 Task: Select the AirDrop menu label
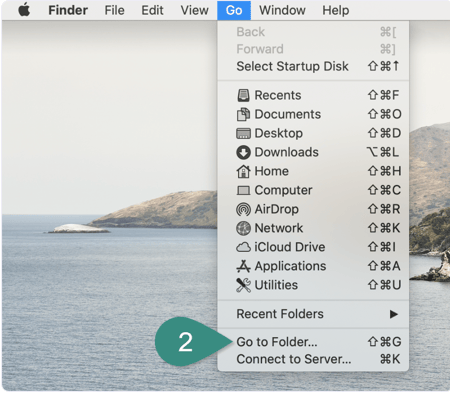[277, 209]
